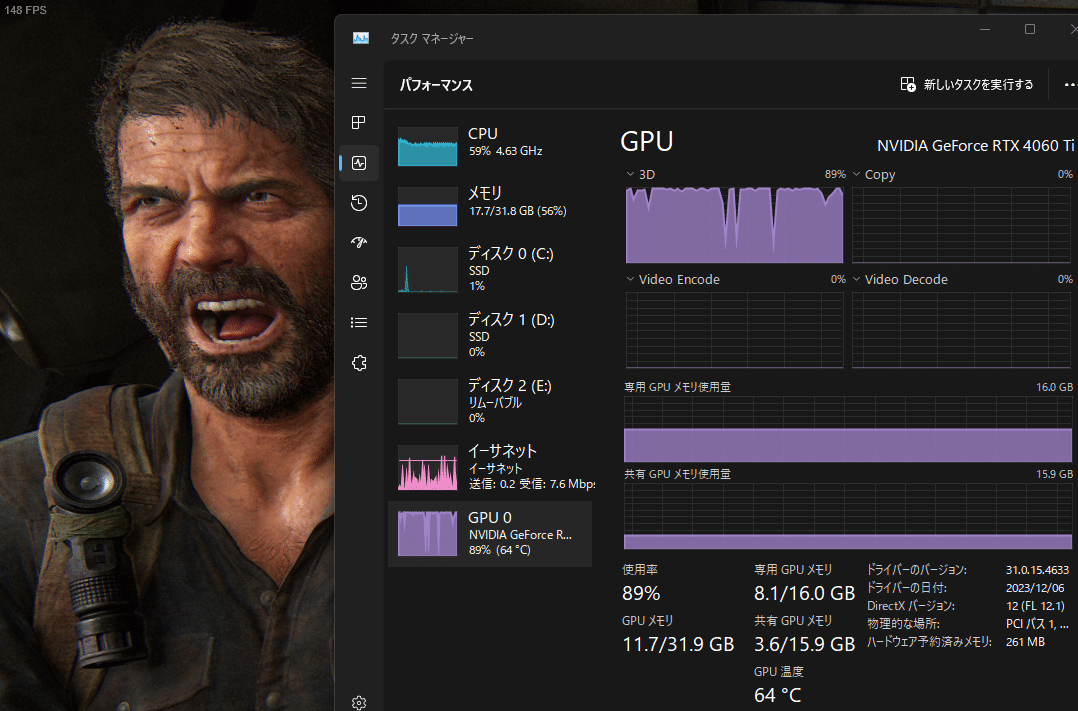Image resolution: width=1078 pixels, height=711 pixels.
Task: Click the タスク マネージャー window title
Action: (x=432, y=39)
